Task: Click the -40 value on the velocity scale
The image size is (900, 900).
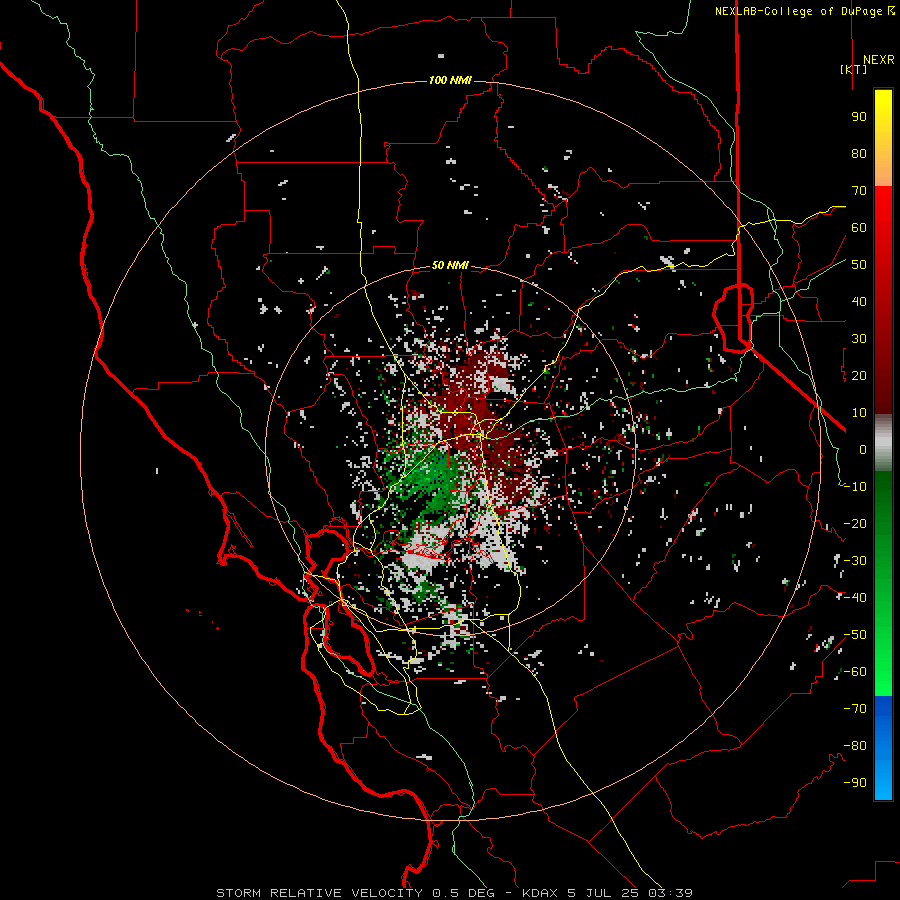Action: click(855, 598)
